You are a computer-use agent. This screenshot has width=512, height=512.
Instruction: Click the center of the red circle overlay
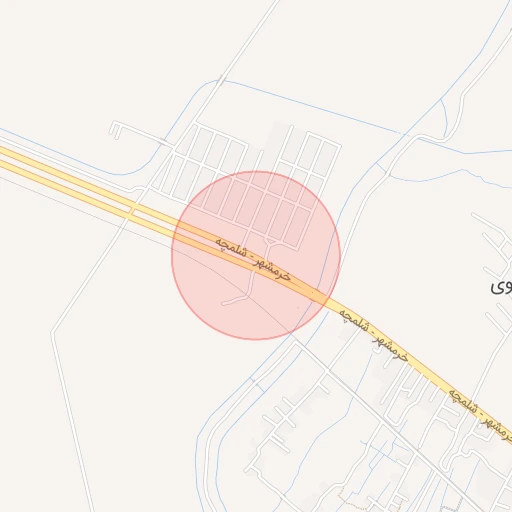pyautogui.click(x=256, y=255)
